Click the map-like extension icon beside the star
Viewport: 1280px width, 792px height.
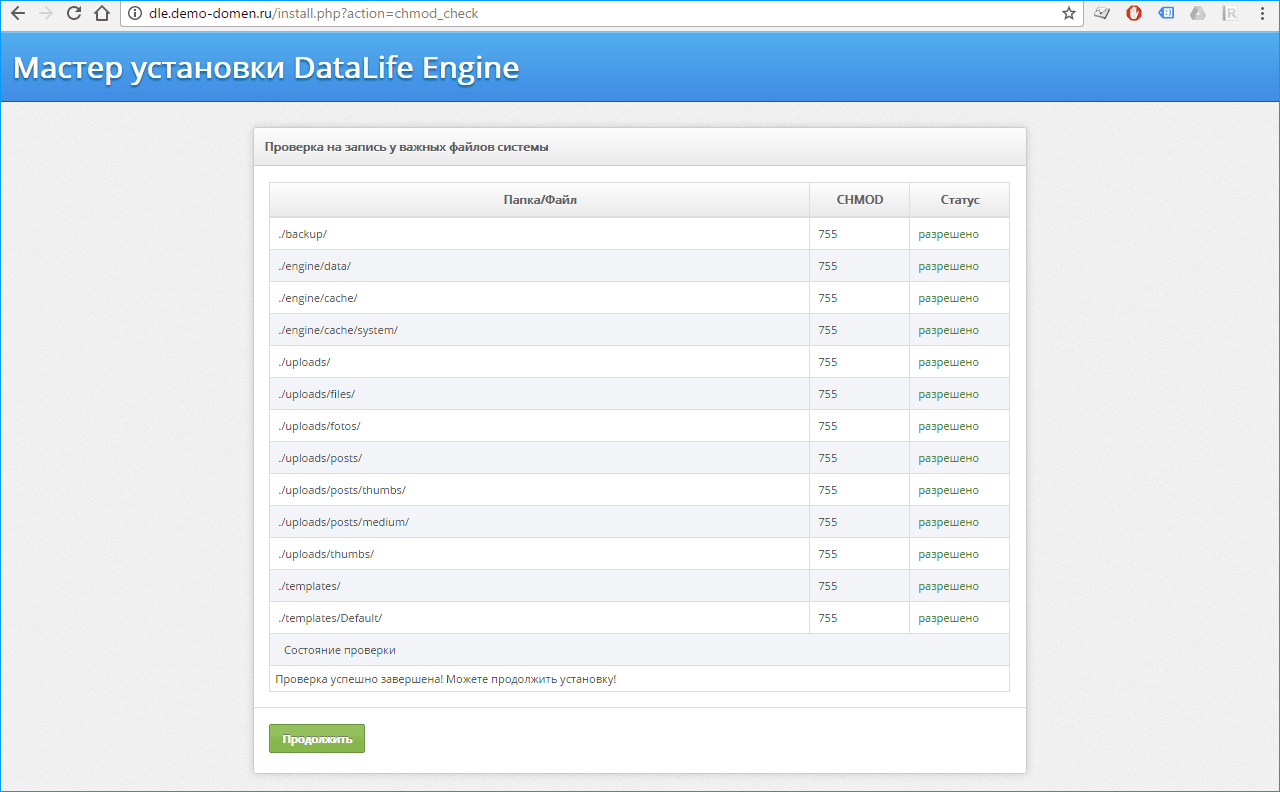pos(1102,14)
